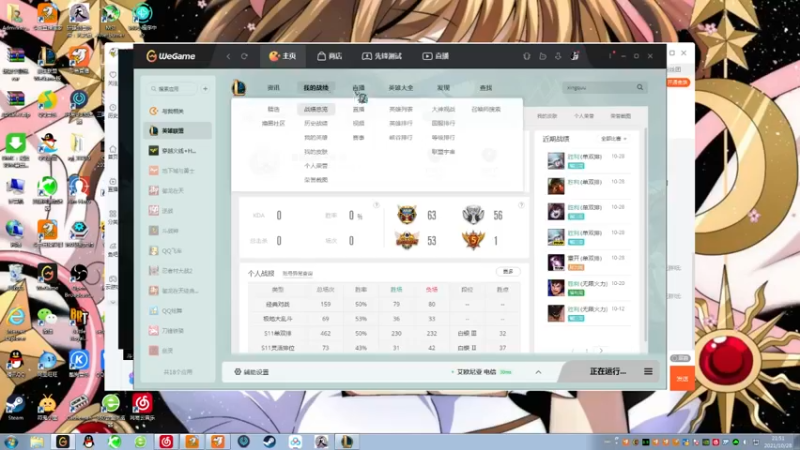The image size is (800, 450).
Task: Click the 更多 button in 个人战绩
Action: [x=508, y=271]
